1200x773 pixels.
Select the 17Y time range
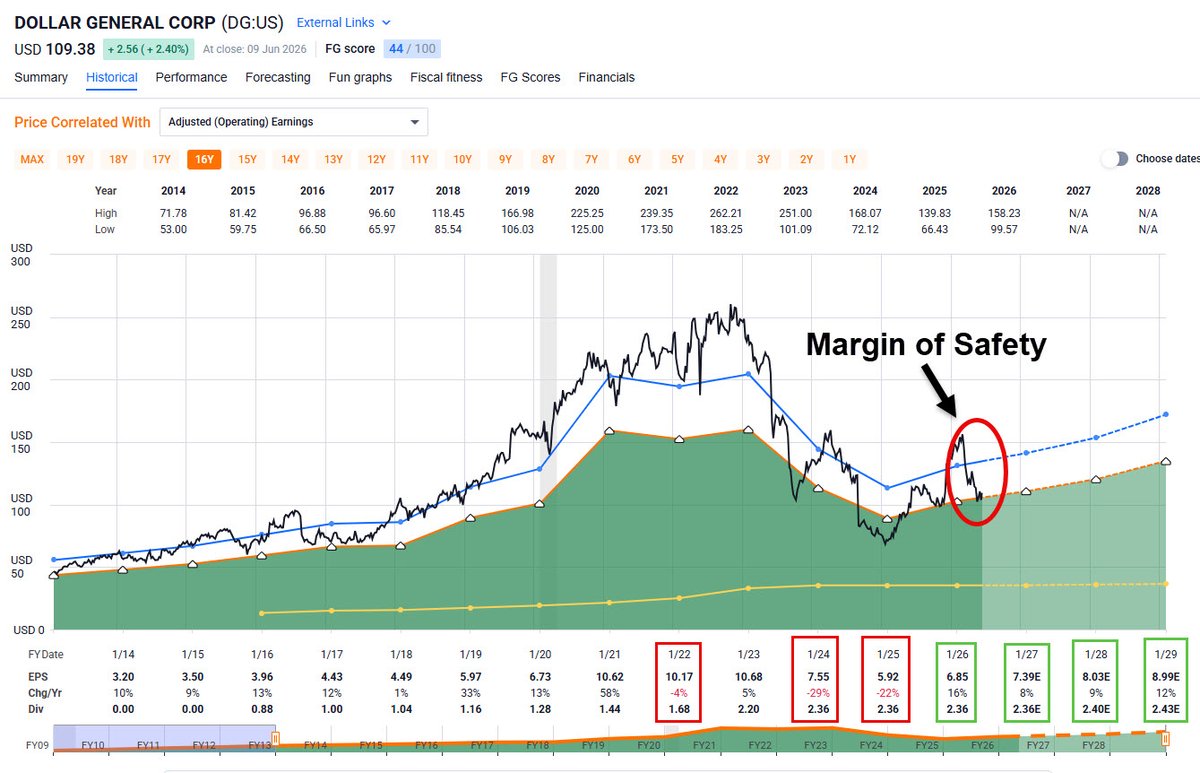tap(161, 159)
